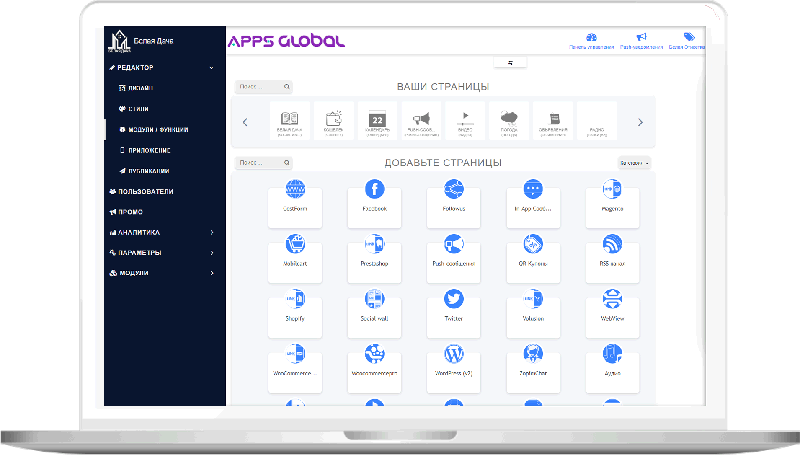
Task: Add the RSS feed module
Action: tap(612, 257)
